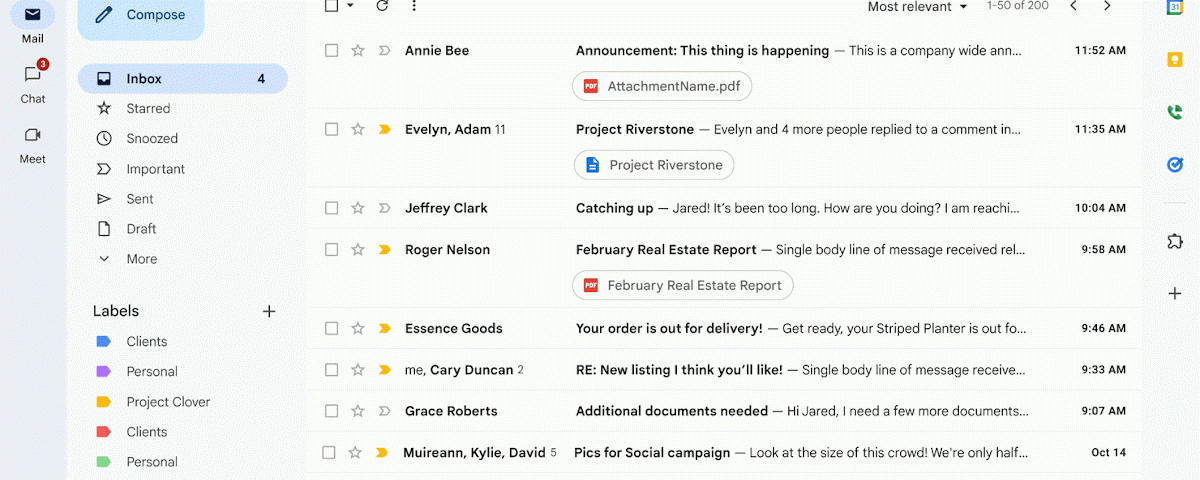1200x480 pixels.
Task: Open Google Calendar in the side panel
Action: (x=1174, y=7)
